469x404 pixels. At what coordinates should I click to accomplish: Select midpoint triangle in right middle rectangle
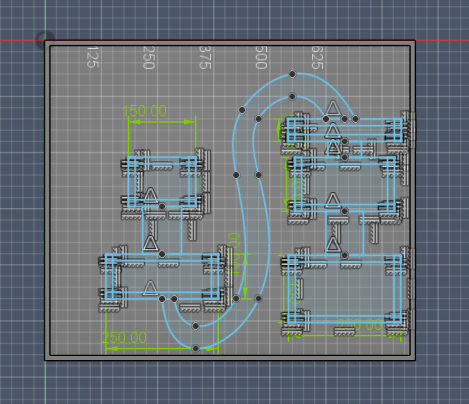(x=332, y=200)
